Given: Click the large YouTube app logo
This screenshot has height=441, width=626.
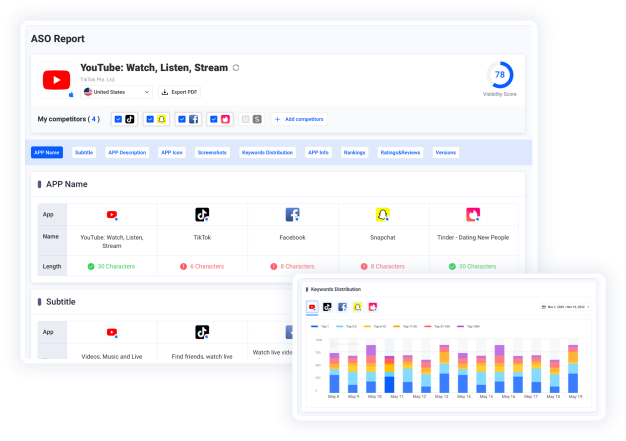Looking at the screenshot, I should 56,80.
